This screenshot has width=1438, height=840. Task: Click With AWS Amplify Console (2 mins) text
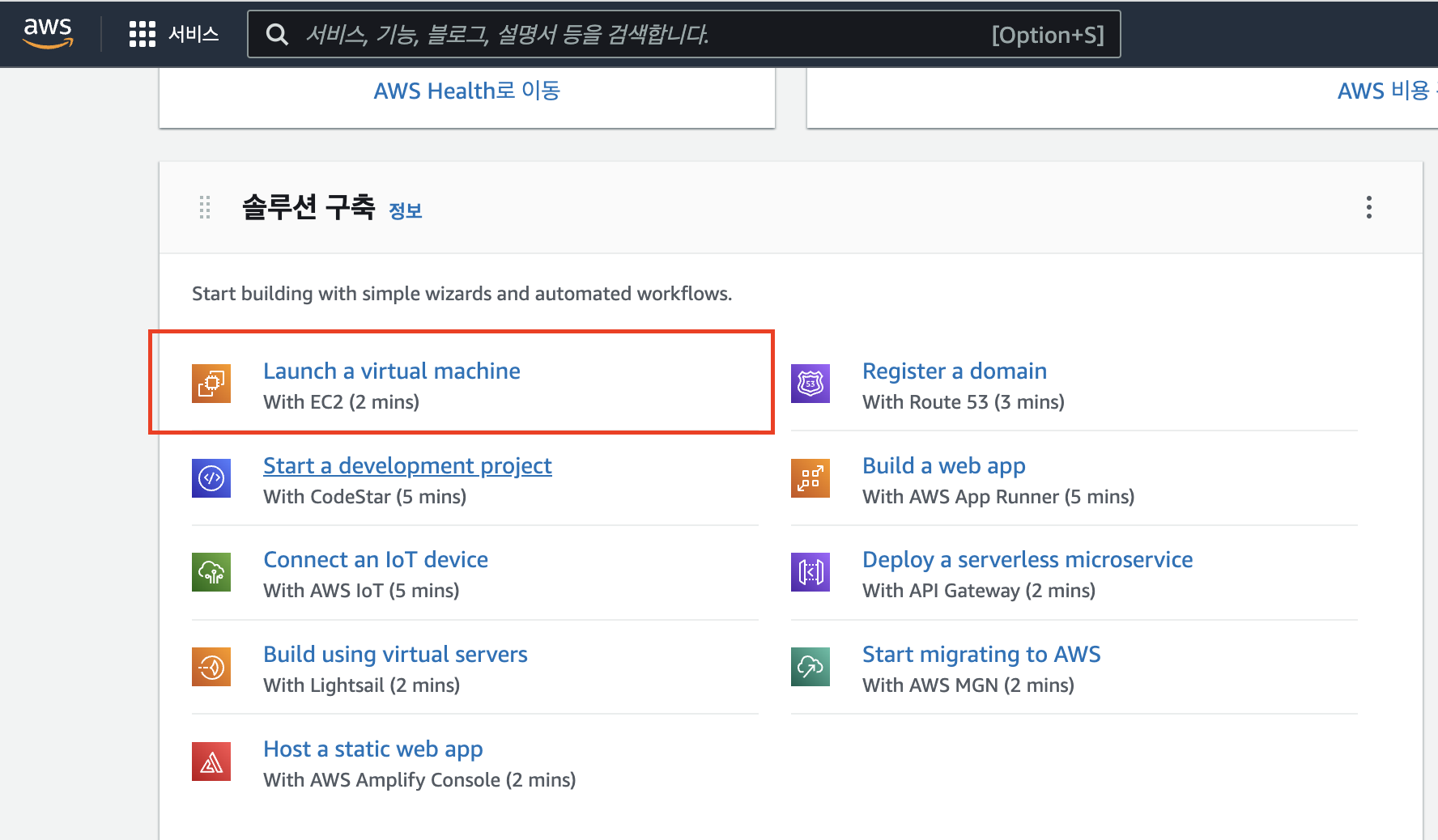pos(419,780)
